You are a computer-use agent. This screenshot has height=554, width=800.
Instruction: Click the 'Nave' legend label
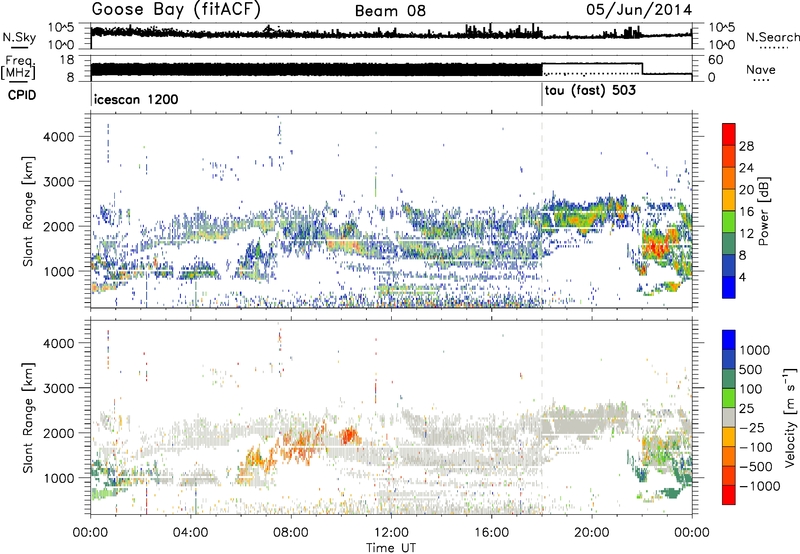[761, 69]
